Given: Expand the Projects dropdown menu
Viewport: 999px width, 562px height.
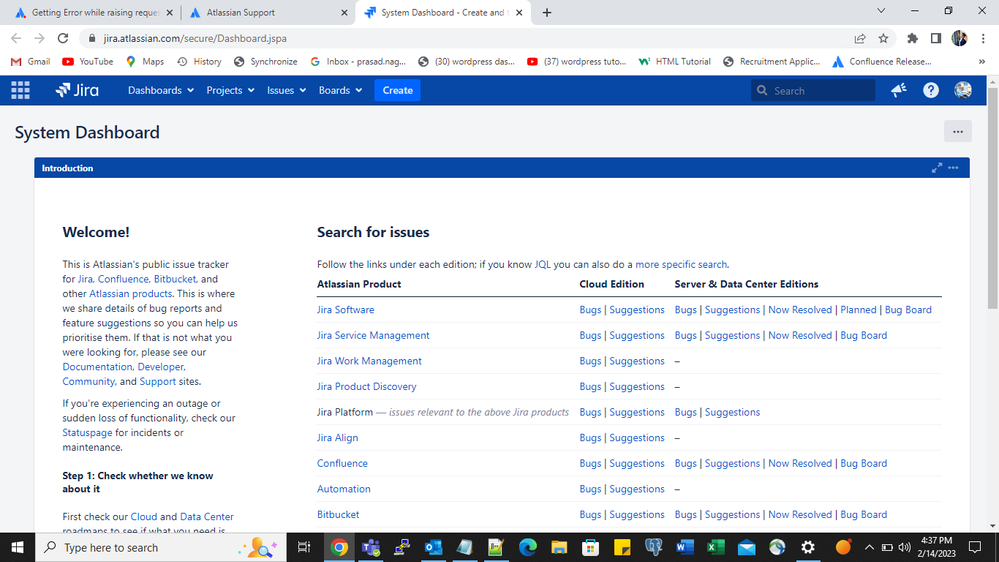Looking at the screenshot, I should pyautogui.click(x=230, y=90).
